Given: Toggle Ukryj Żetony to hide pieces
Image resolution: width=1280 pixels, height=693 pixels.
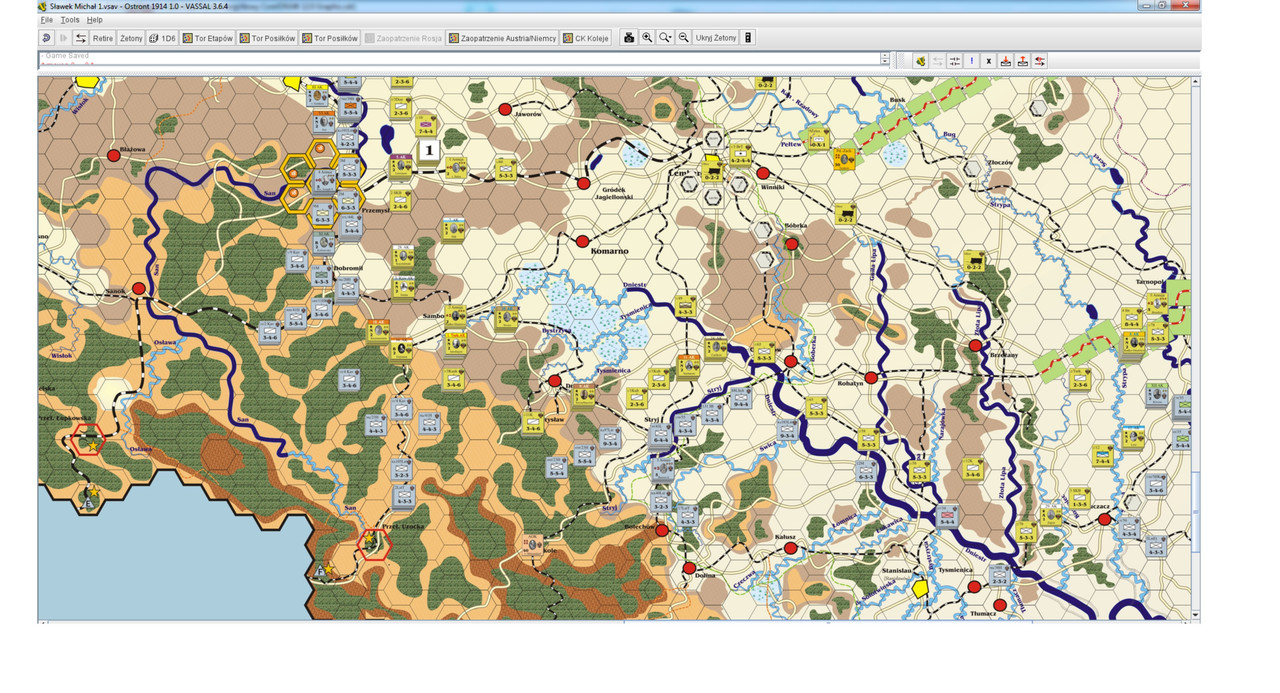Looking at the screenshot, I should [716, 38].
